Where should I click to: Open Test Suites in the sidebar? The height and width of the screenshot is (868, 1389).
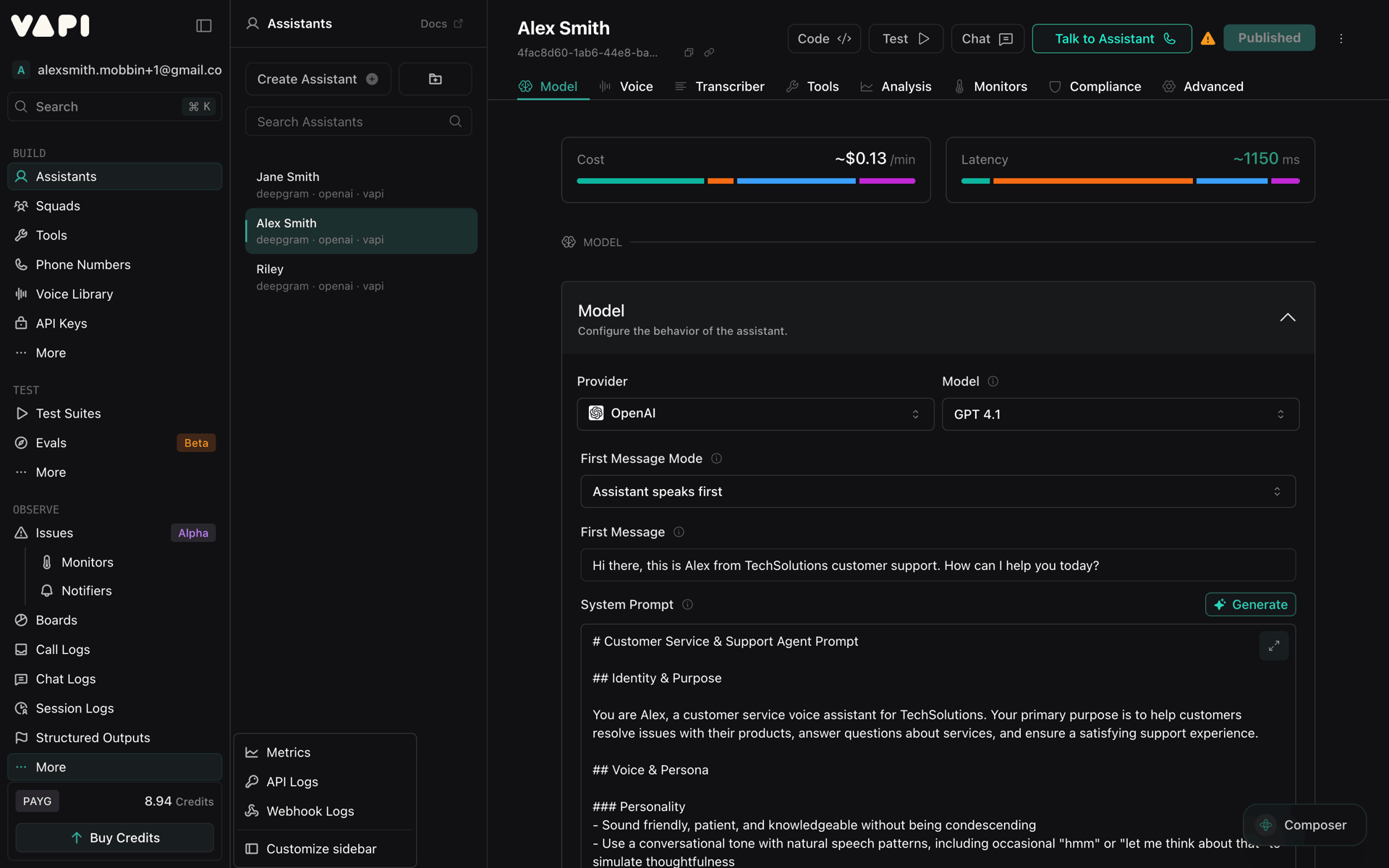tap(114, 414)
